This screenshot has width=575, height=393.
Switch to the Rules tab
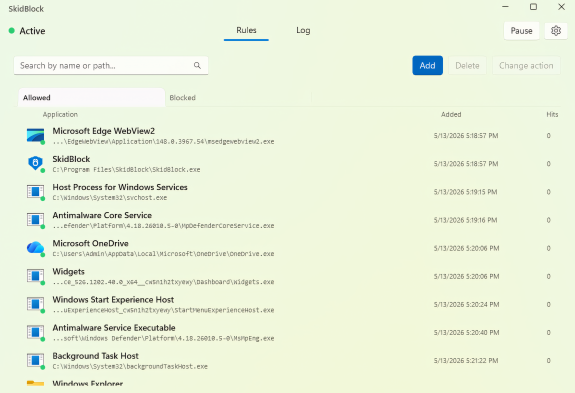(x=246, y=30)
